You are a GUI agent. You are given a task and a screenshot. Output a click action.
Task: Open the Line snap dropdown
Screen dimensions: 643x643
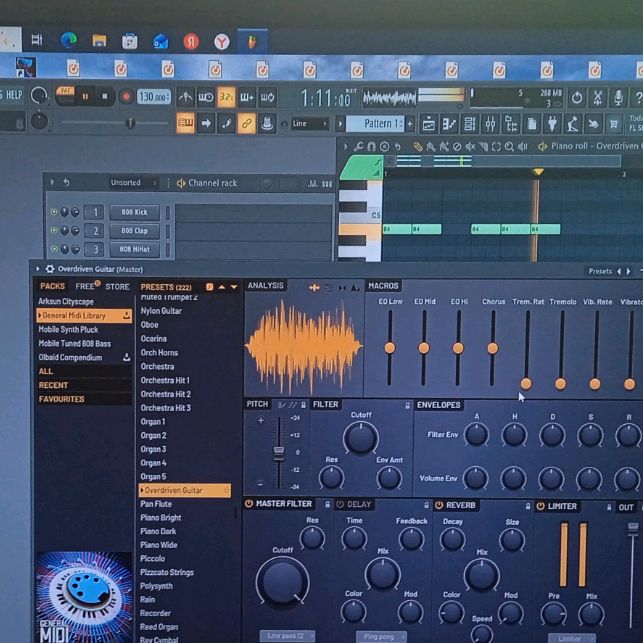click(310, 123)
